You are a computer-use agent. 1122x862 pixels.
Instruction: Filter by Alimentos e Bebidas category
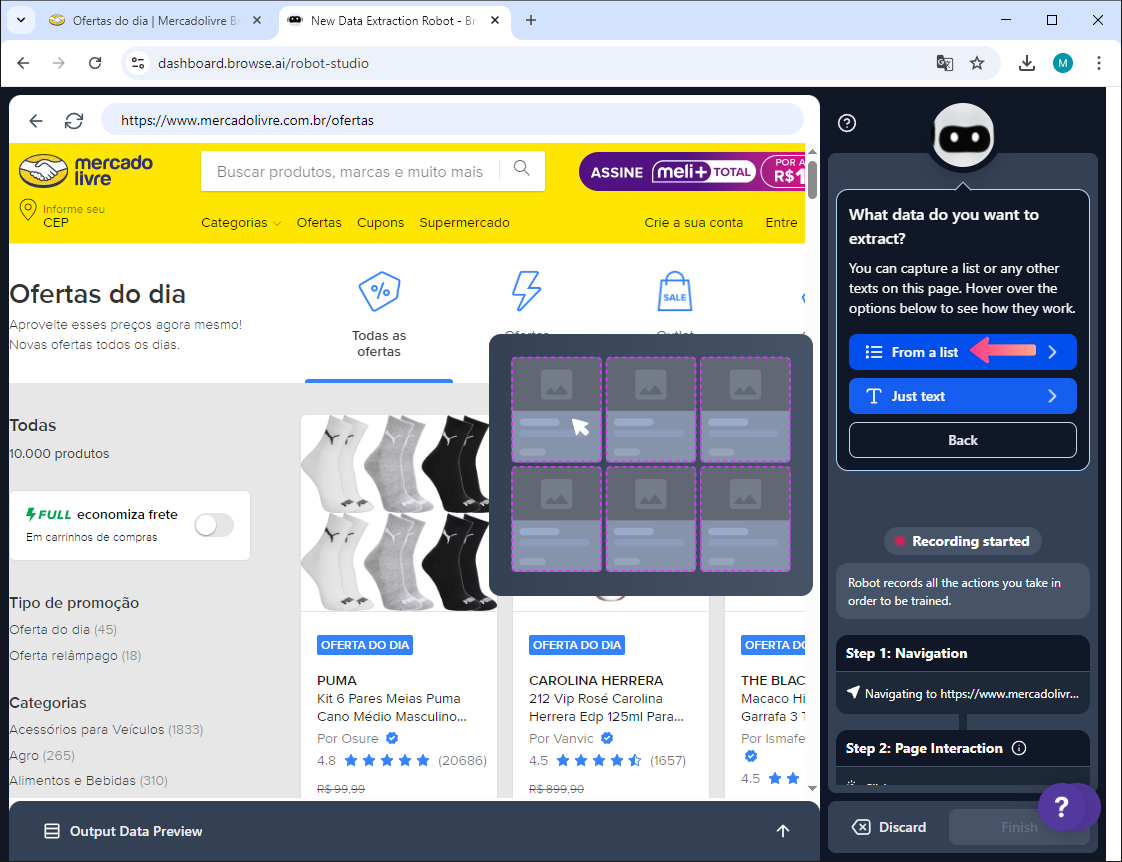point(88,780)
